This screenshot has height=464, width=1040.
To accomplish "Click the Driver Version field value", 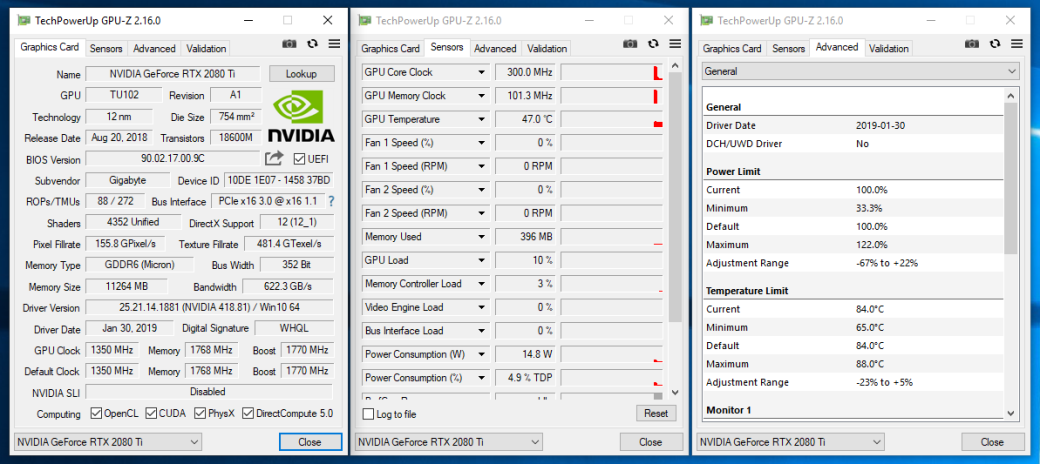I will 210,308.
